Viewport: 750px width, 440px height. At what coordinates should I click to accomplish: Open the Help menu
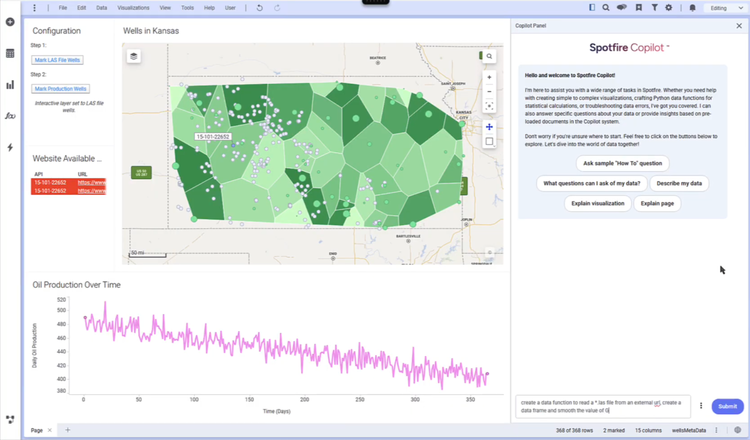pyautogui.click(x=210, y=8)
